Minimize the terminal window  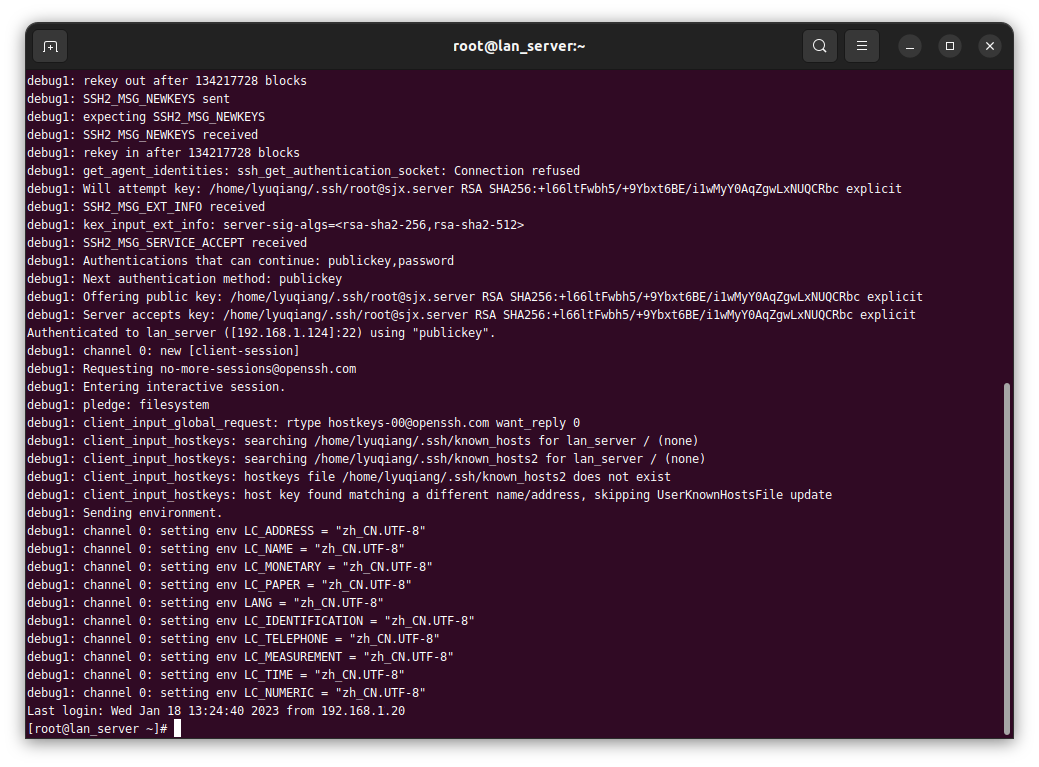(x=909, y=46)
